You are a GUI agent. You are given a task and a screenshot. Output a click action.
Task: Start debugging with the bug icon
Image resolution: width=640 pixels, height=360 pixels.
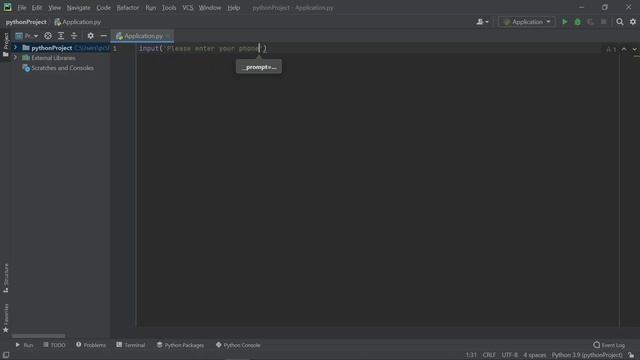(x=578, y=22)
